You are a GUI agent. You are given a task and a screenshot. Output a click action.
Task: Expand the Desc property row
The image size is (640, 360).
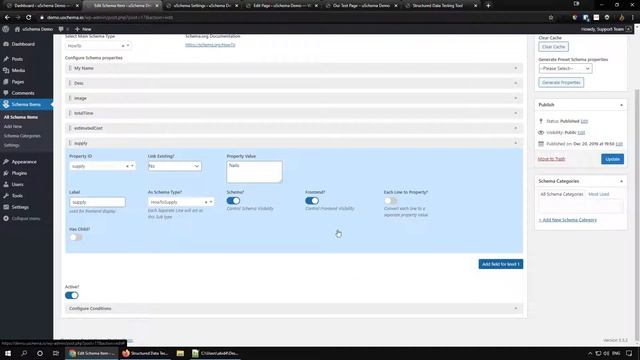click(294, 83)
